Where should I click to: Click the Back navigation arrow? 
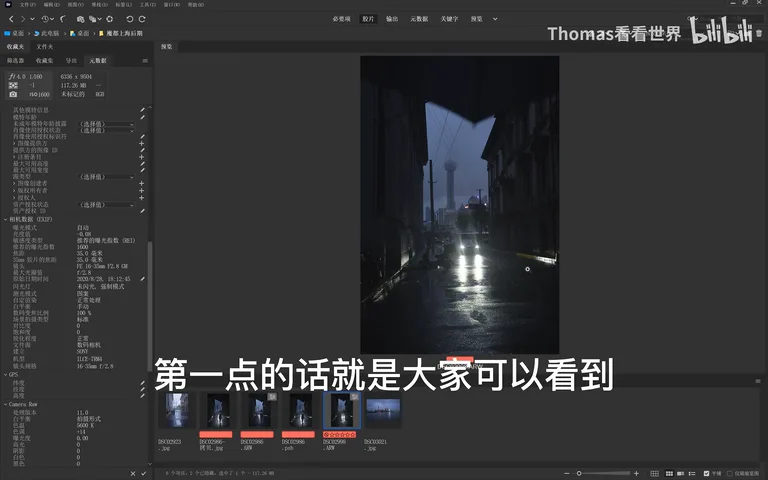[x=11, y=19]
